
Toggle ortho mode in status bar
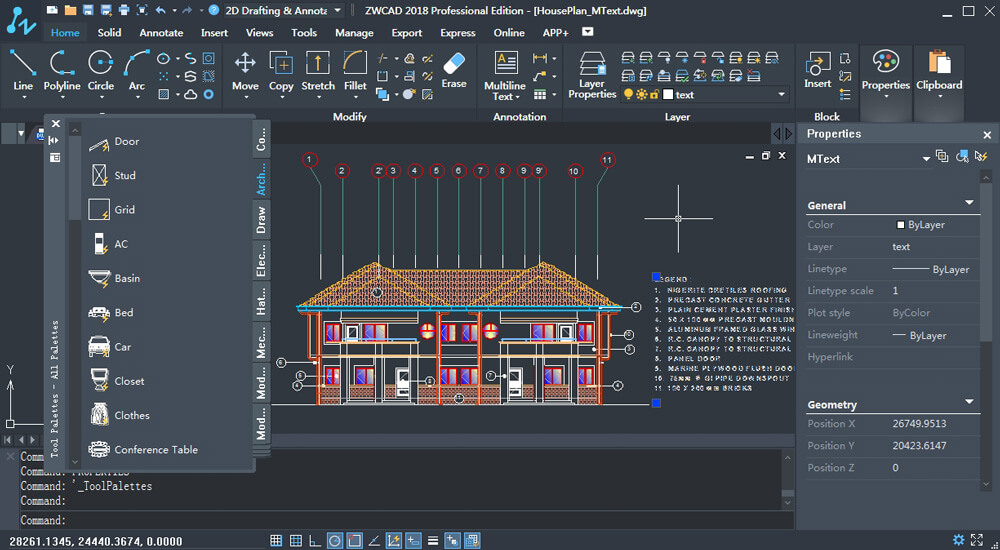(x=315, y=541)
